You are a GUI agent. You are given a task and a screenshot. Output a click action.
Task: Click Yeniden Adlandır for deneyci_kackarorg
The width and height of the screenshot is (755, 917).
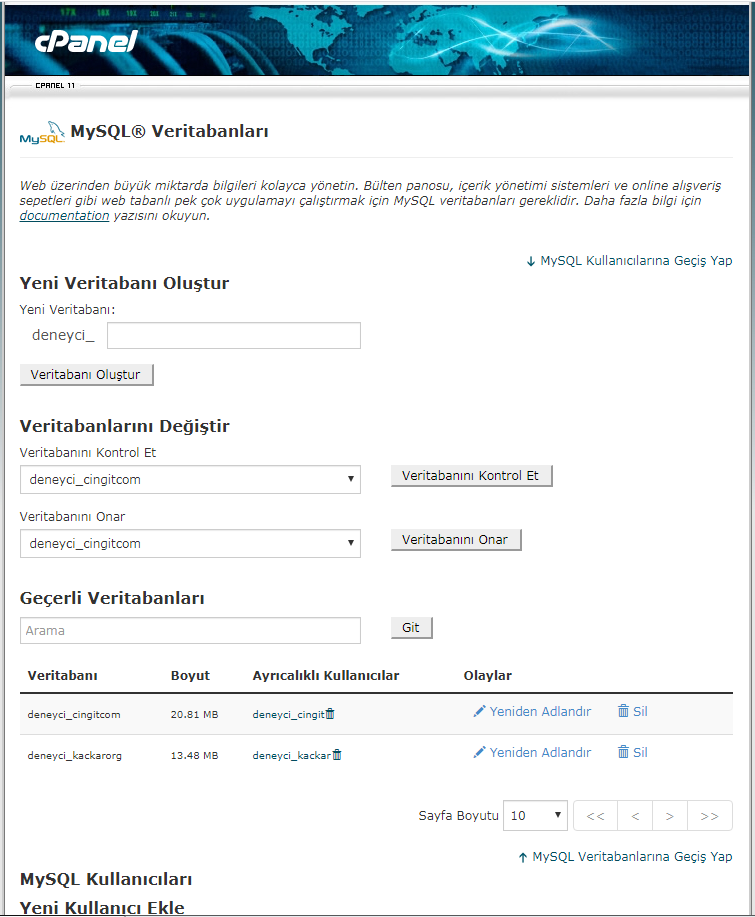(x=540, y=753)
